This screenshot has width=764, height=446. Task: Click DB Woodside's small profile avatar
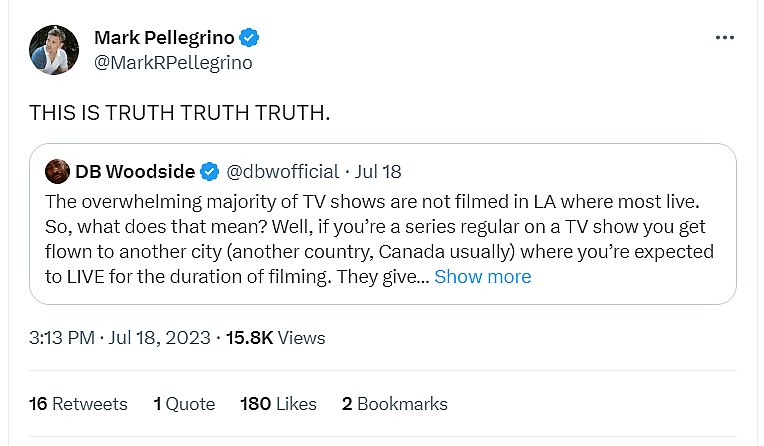[58, 171]
